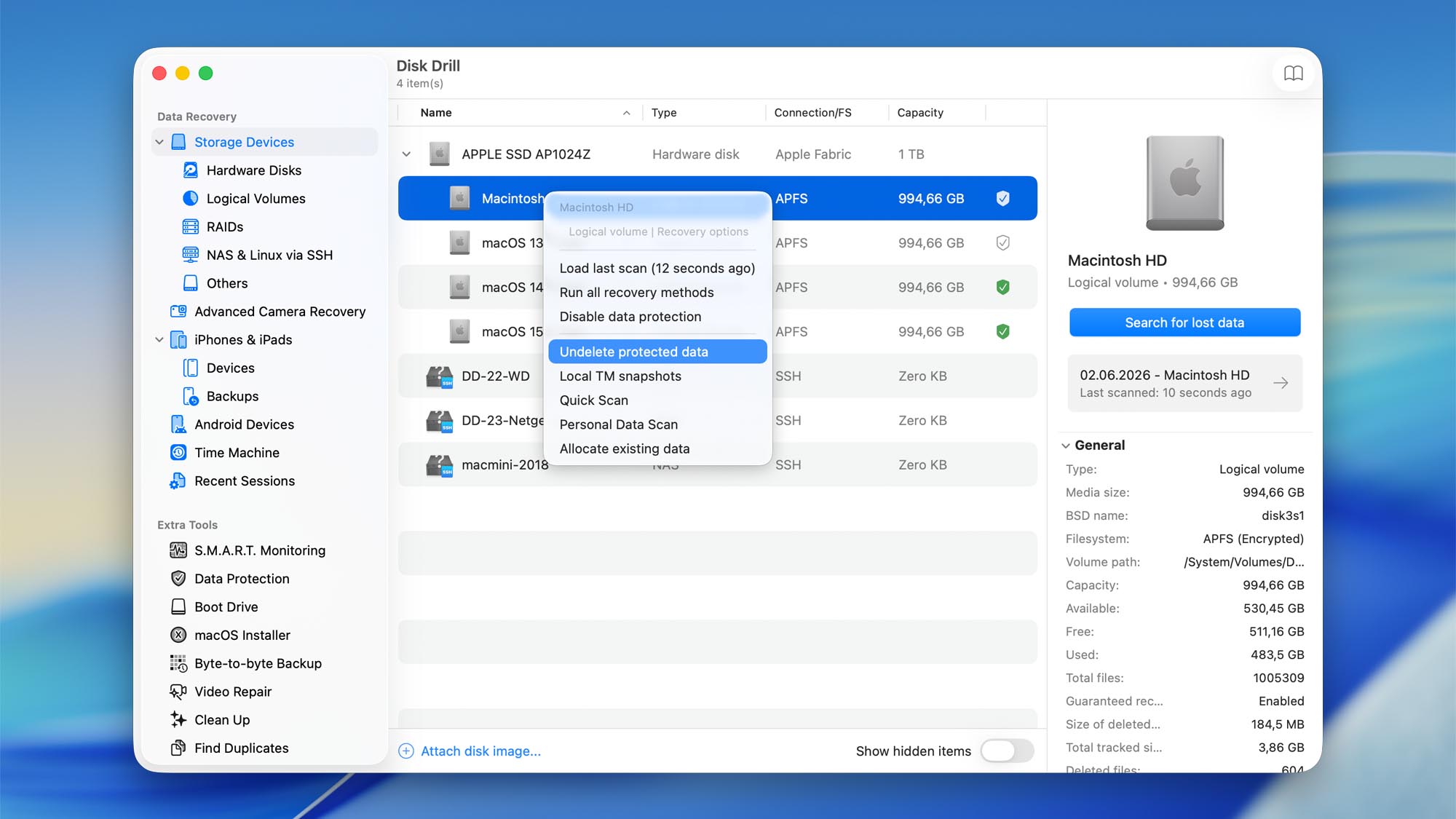Collapse the iPhones & iPads tree
This screenshot has width=1456, height=819.
[x=159, y=340]
